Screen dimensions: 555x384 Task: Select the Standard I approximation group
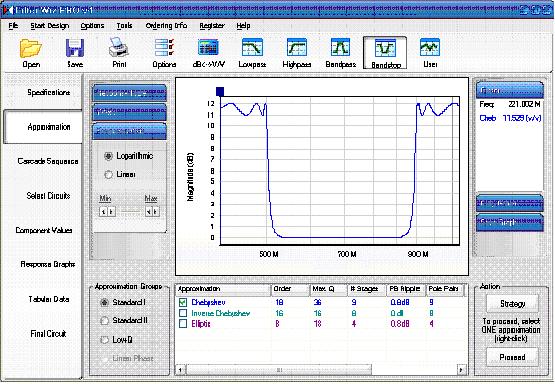click(104, 303)
